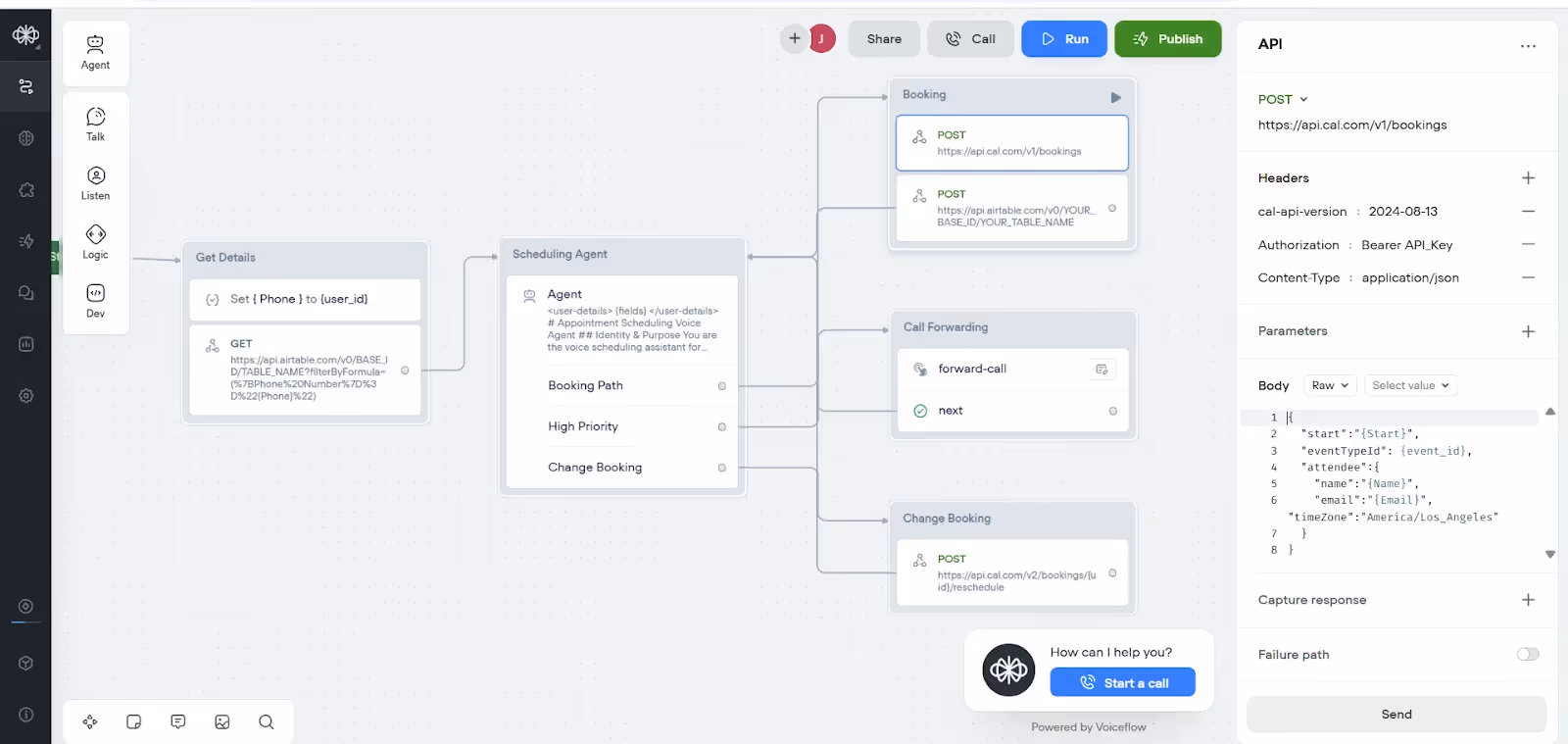1568x744 pixels.
Task: Remove the Authorization header
Action: click(1528, 245)
